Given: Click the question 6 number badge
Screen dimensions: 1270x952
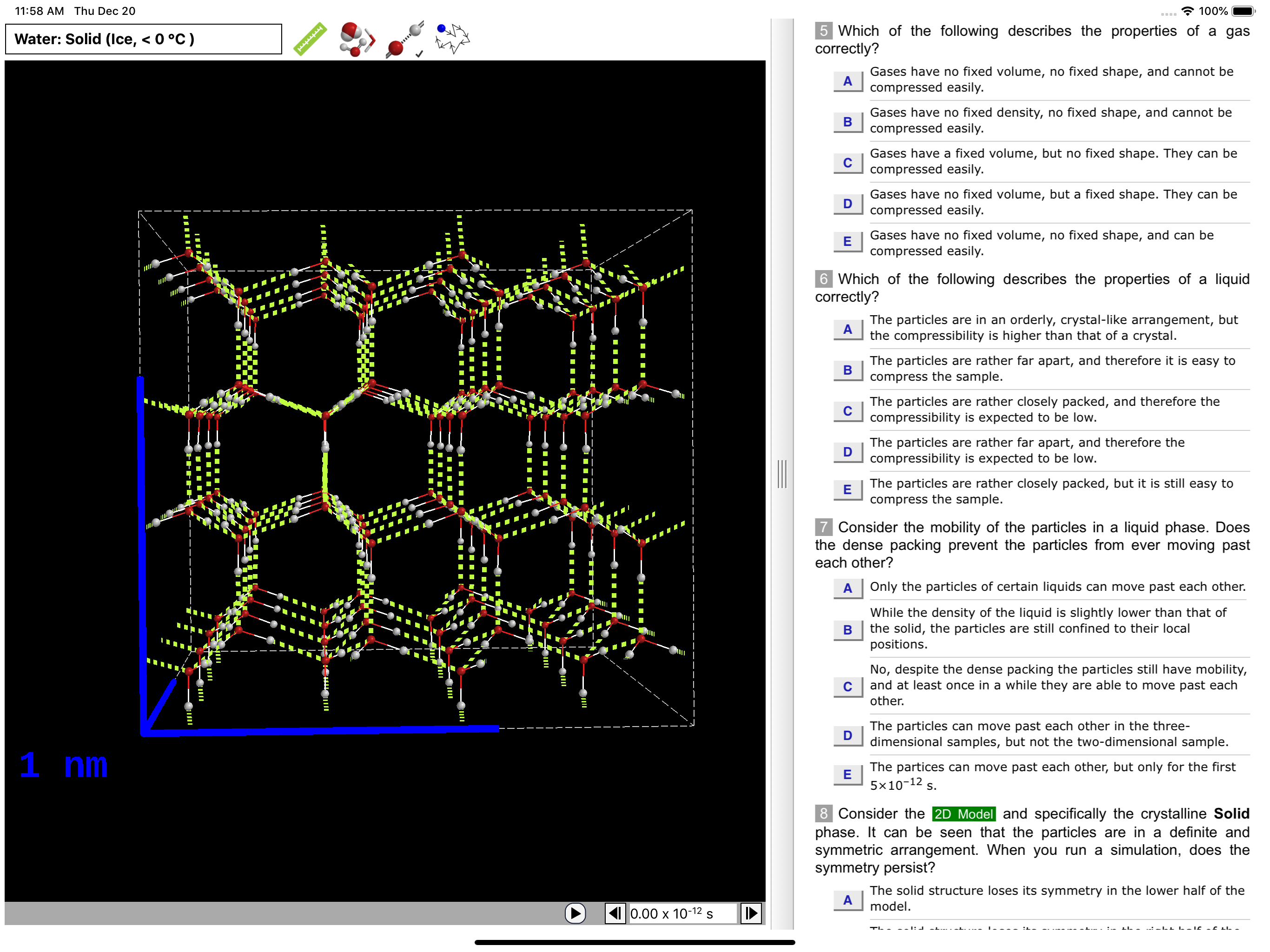Looking at the screenshot, I should point(823,278).
